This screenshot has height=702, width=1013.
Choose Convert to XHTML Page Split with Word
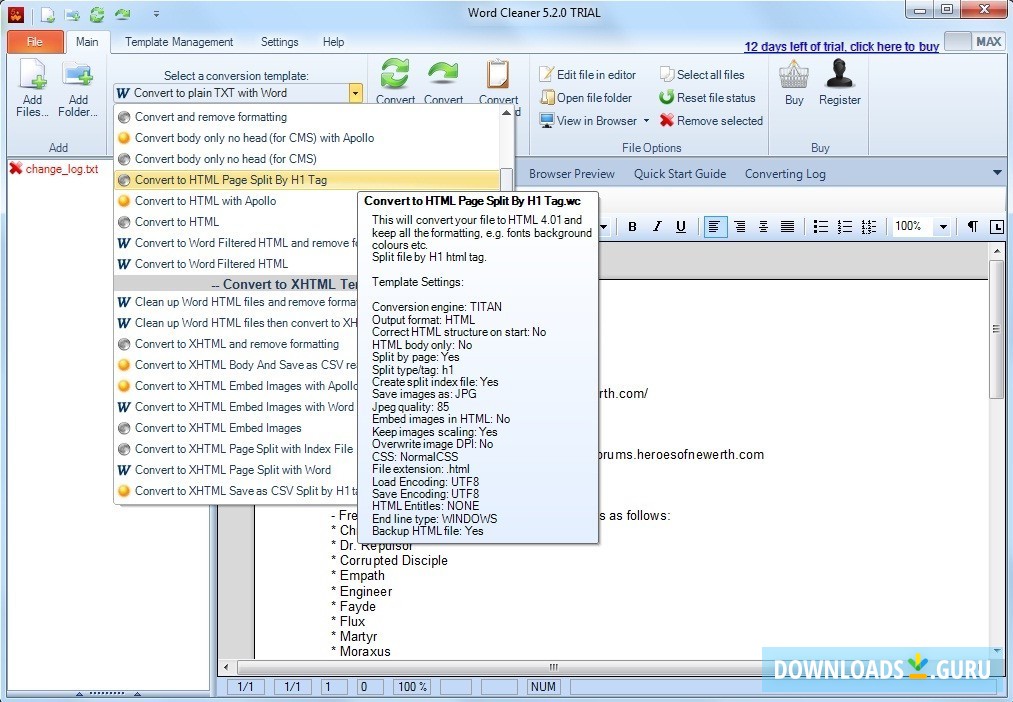[236, 470]
